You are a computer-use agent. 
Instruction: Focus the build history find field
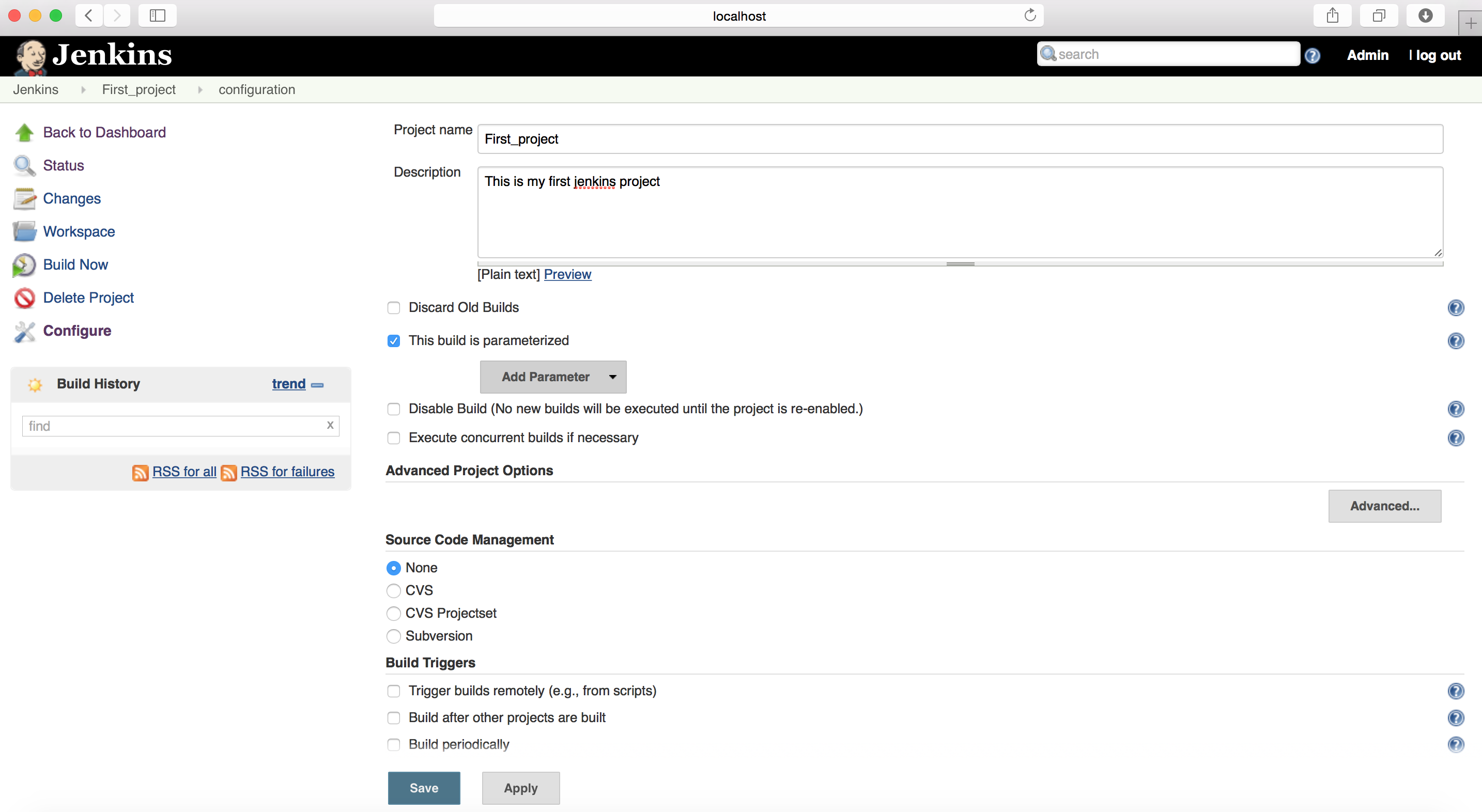point(181,426)
